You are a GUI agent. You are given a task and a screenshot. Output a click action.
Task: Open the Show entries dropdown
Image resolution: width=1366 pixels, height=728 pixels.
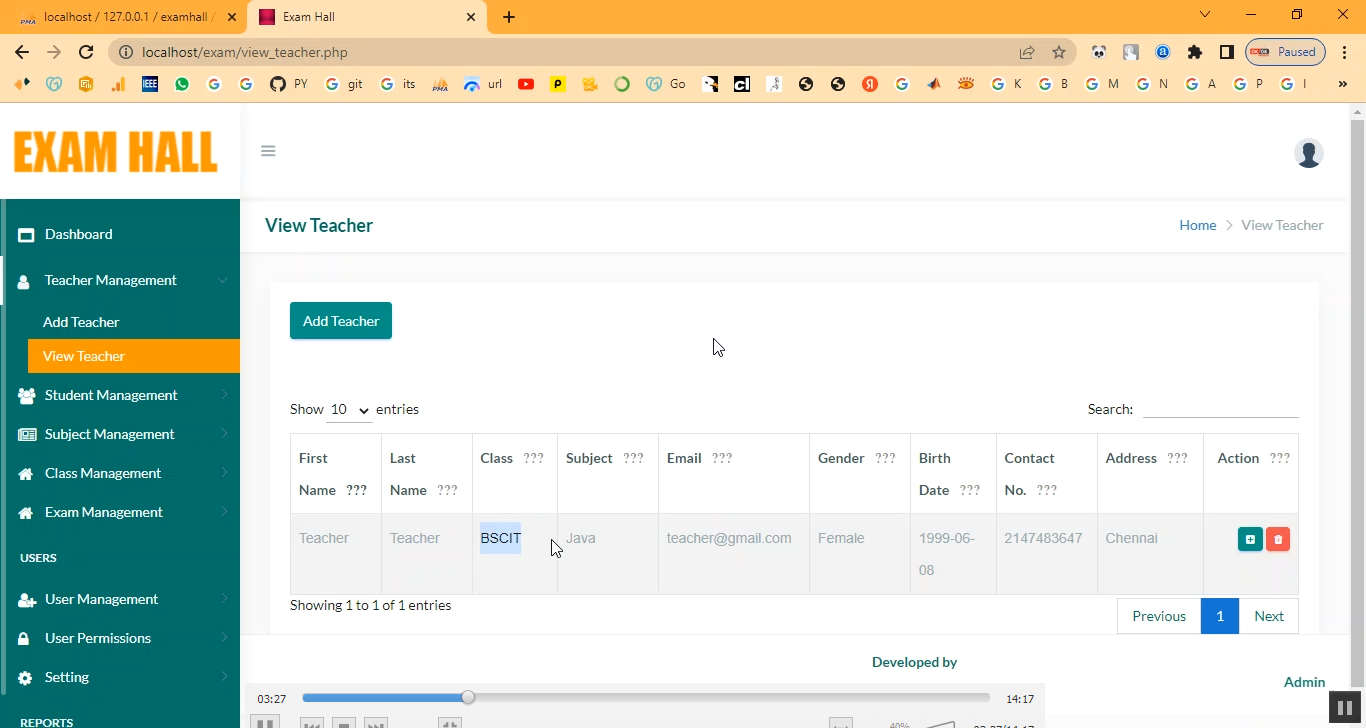click(350, 410)
